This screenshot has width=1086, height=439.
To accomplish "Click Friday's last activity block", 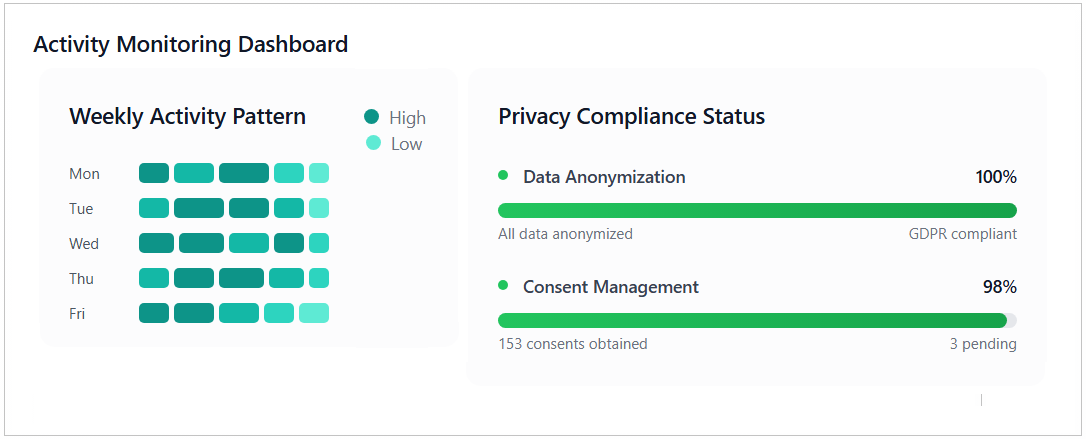I will click(314, 313).
